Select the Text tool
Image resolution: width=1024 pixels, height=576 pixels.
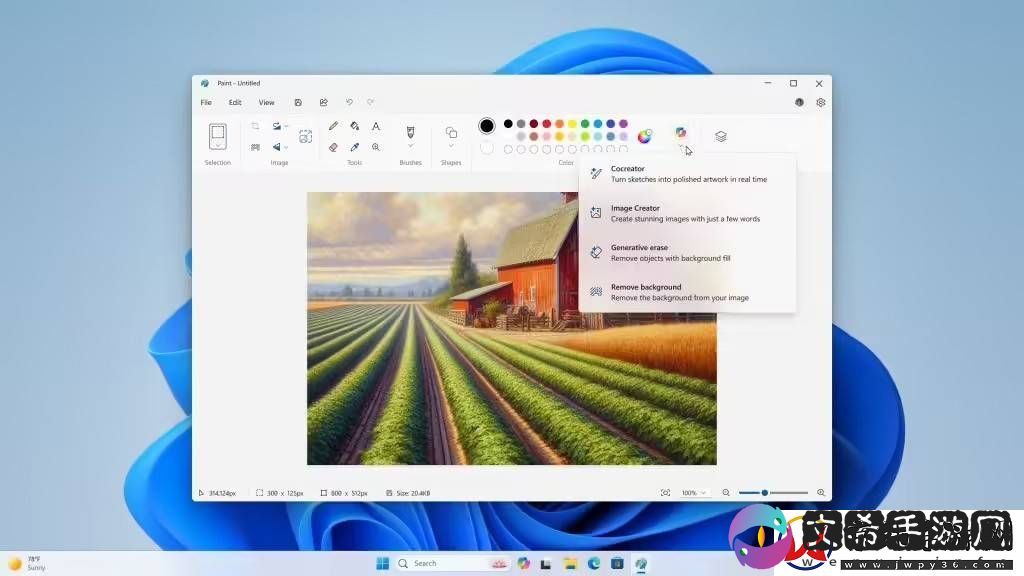pyautogui.click(x=376, y=126)
